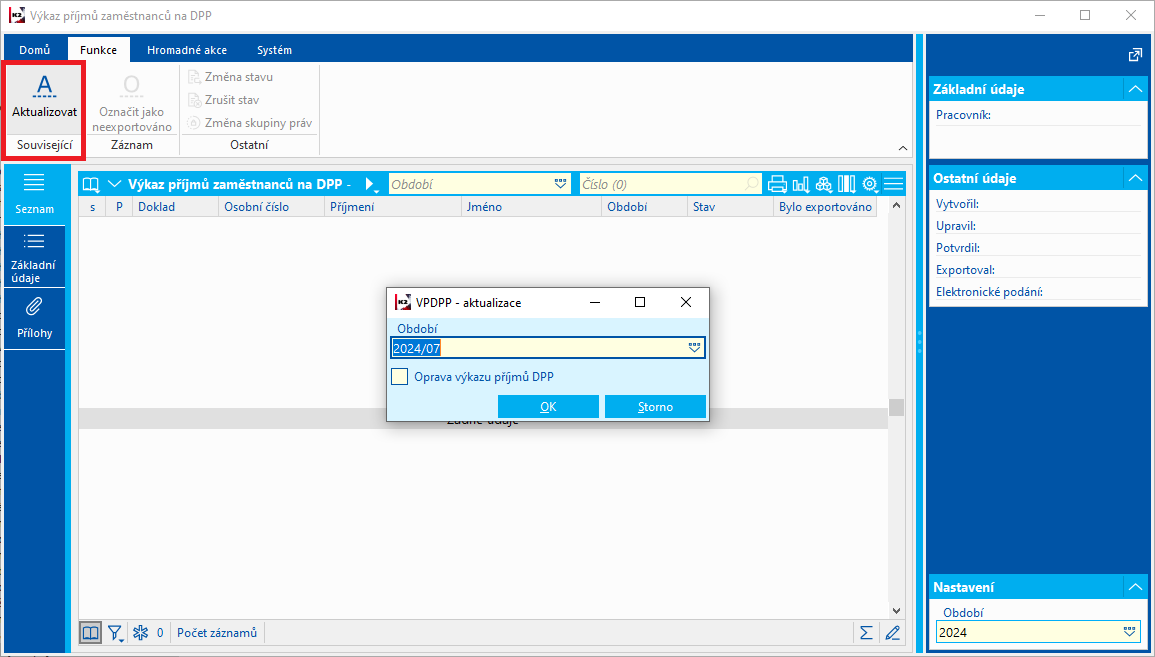This screenshot has height=657, width=1155.
Task: Close the VPDPP - aktualizace dialog
Action: [x=686, y=302]
